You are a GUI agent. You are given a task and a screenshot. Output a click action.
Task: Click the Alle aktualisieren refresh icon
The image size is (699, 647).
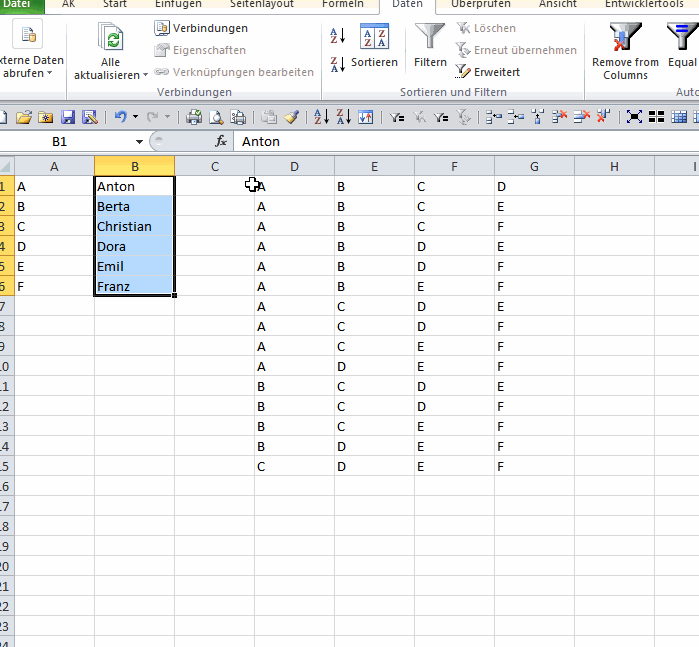[x=110, y=37]
